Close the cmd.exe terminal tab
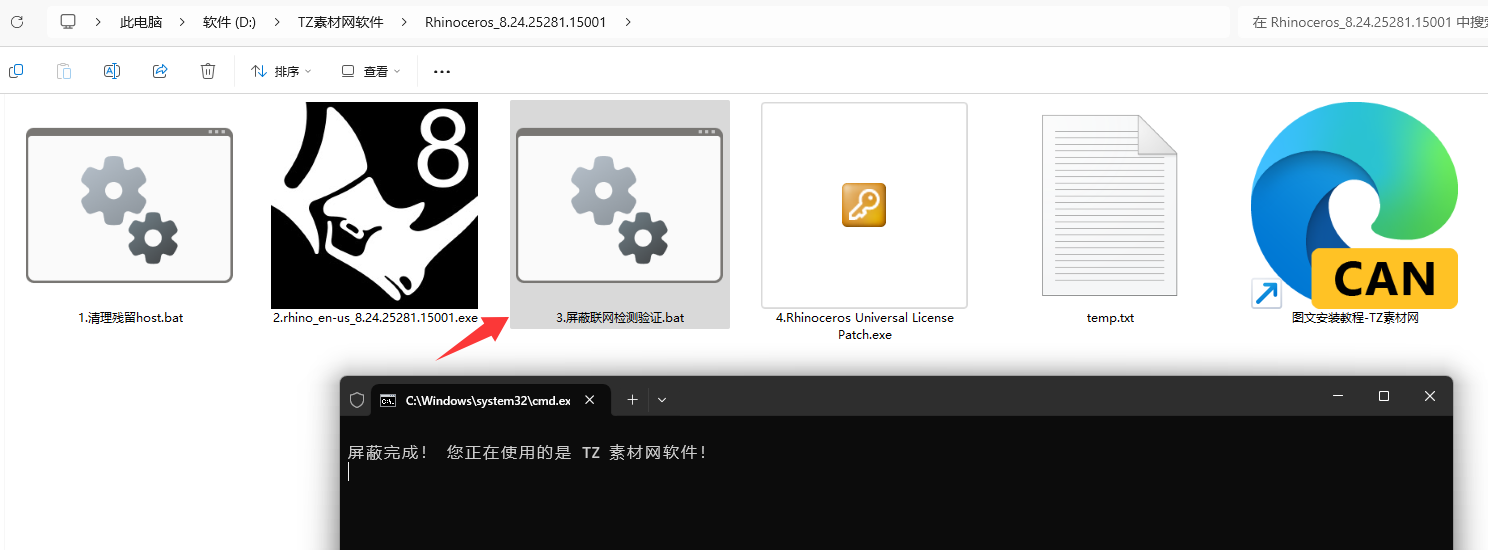Screen dimensions: 1488x550 coord(590,400)
